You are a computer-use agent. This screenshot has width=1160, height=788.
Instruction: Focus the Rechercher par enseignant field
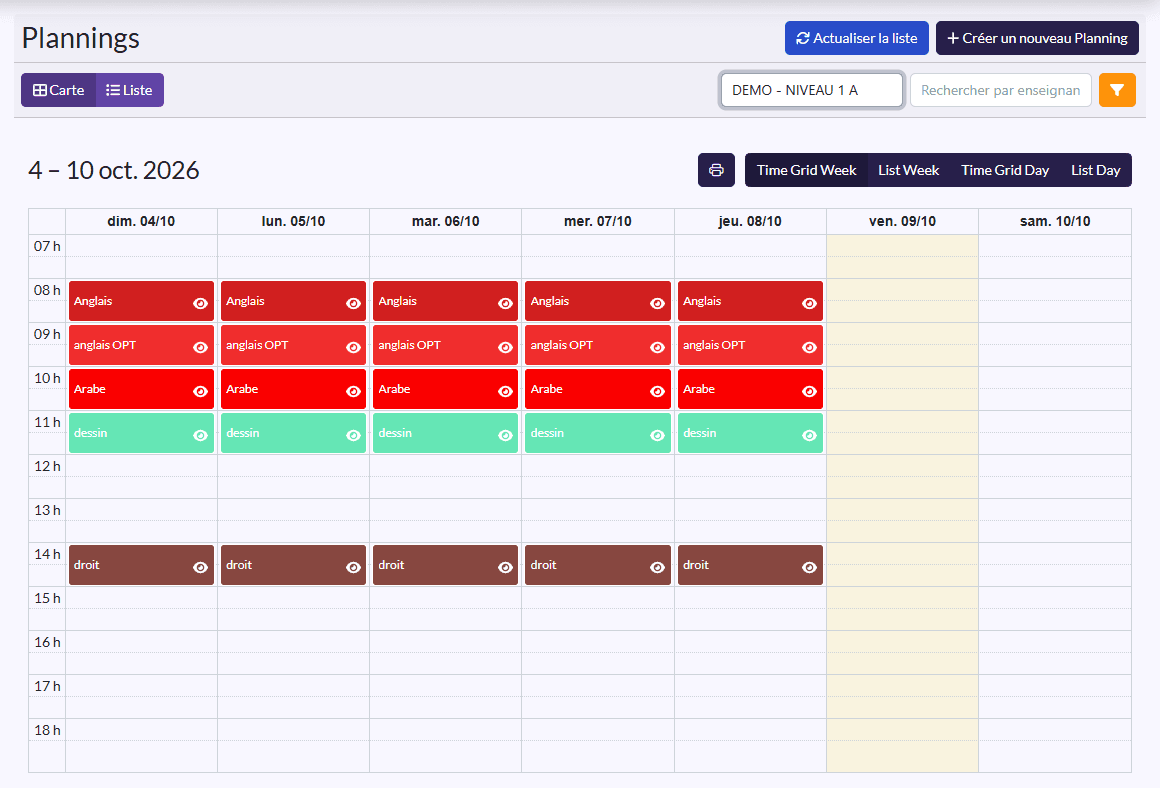tap(1000, 90)
